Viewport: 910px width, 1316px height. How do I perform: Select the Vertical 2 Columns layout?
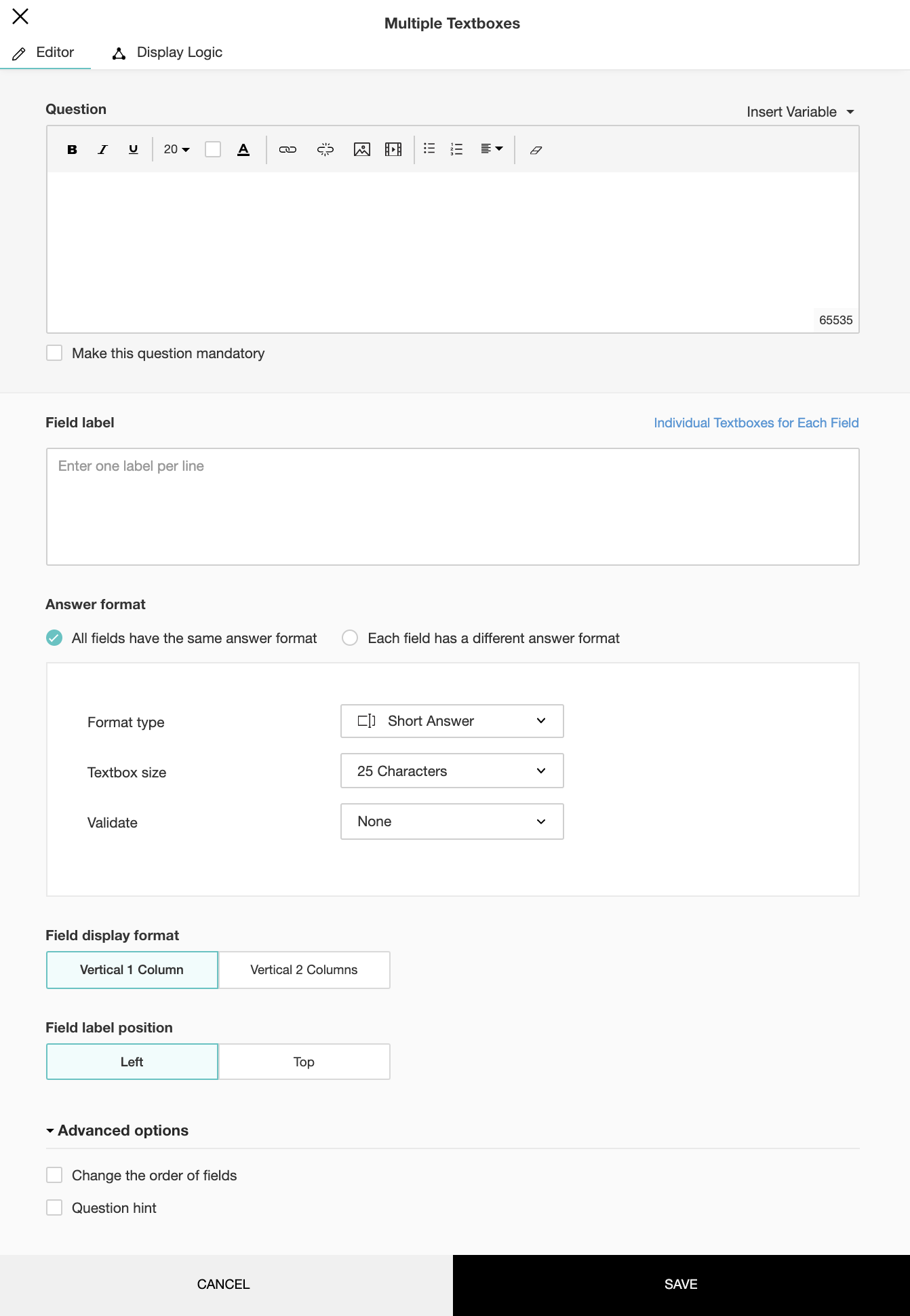(304, 969)
